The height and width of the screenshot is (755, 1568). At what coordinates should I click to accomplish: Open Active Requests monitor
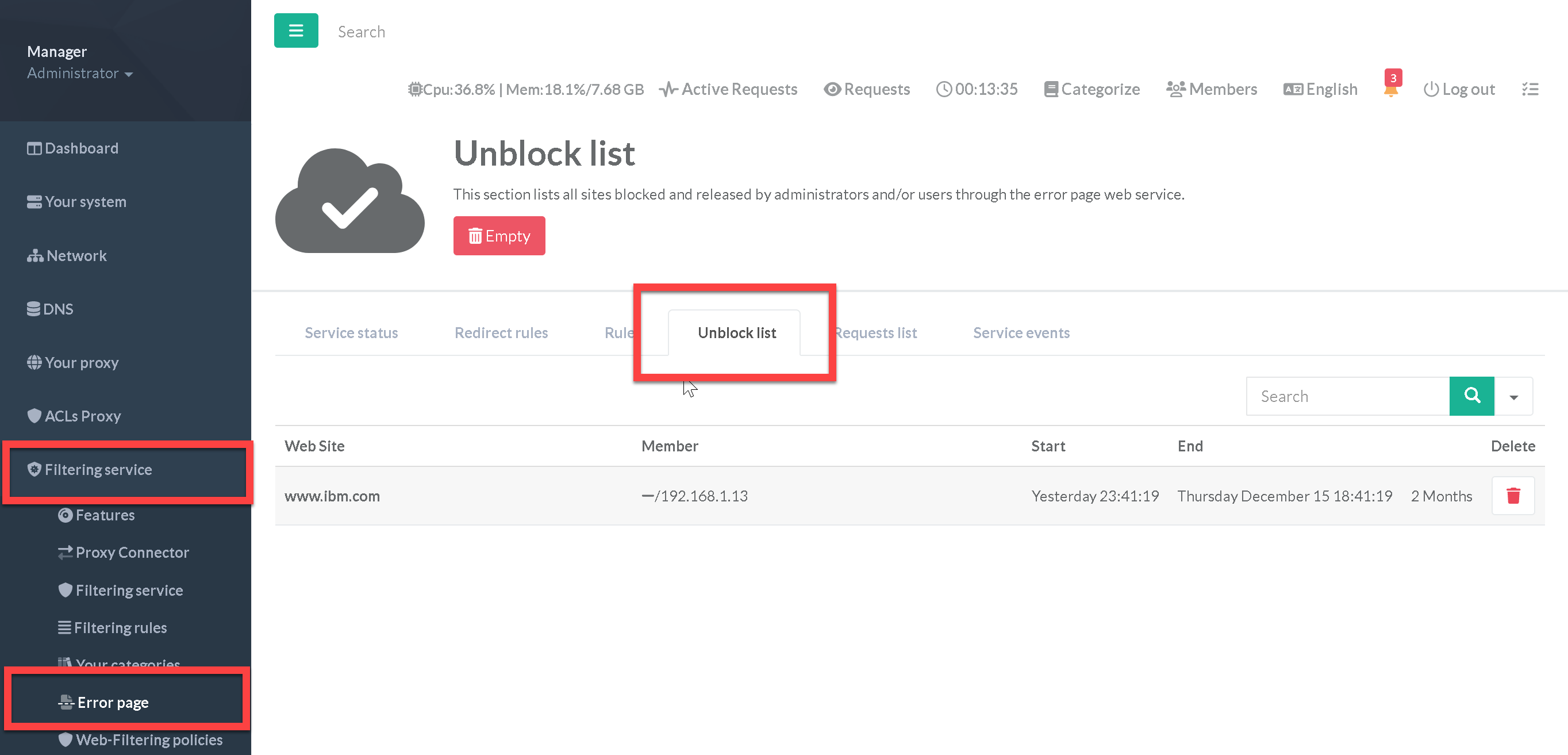(x=729, y=90)
